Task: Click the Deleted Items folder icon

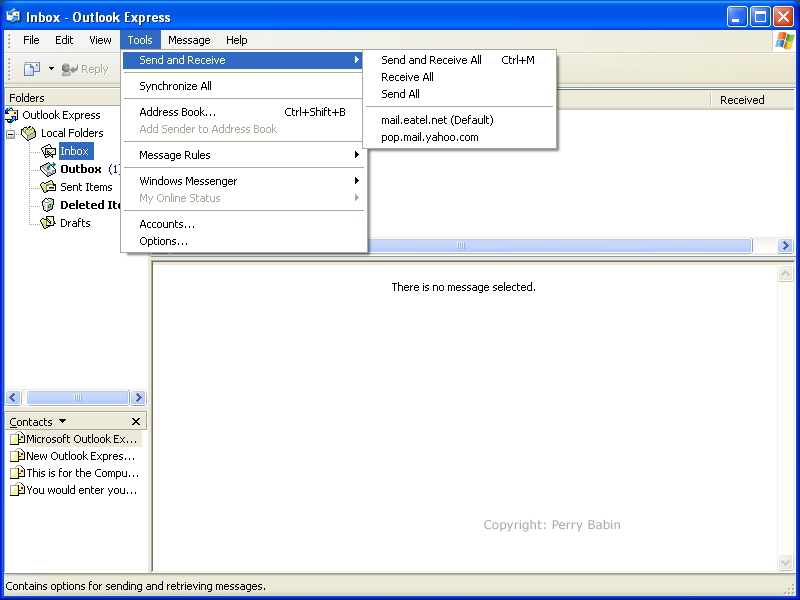Action: point(48,205)
